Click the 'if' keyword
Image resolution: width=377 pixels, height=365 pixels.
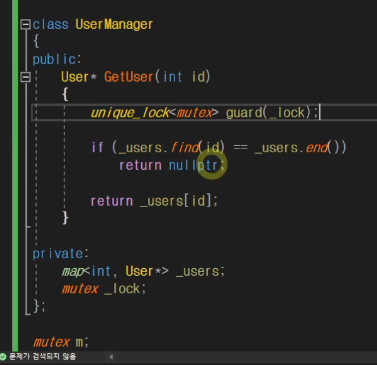tap(97, 147)
